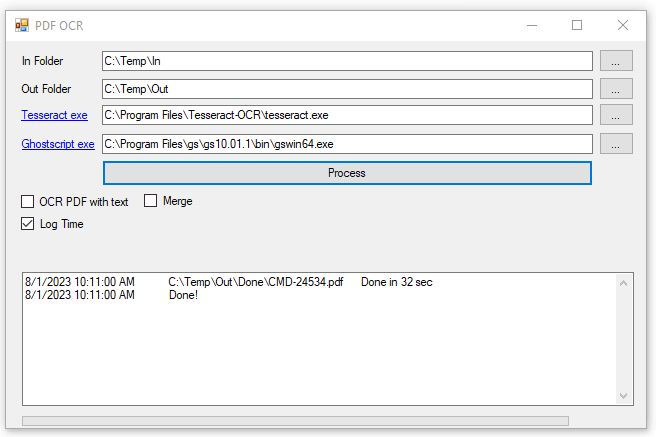Click the PDF OCR app icon in title bar

click(x=22, y=25)
